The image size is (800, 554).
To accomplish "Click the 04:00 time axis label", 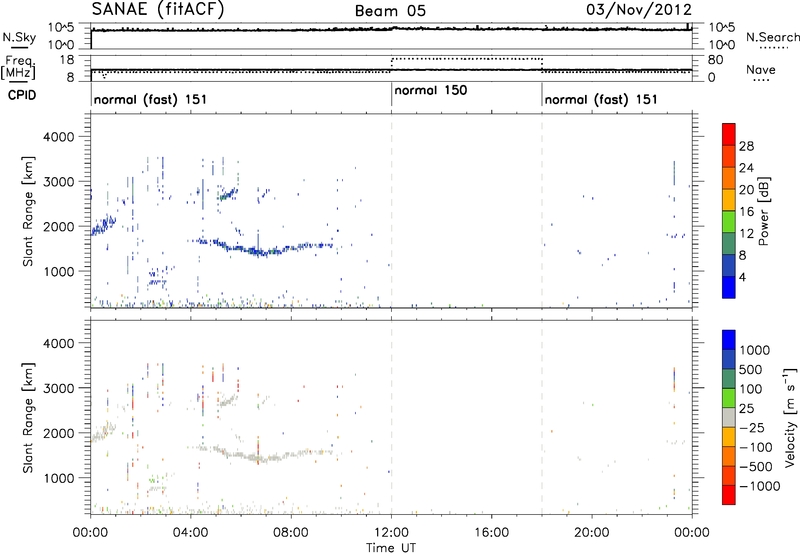I will (x=190, y=533).
